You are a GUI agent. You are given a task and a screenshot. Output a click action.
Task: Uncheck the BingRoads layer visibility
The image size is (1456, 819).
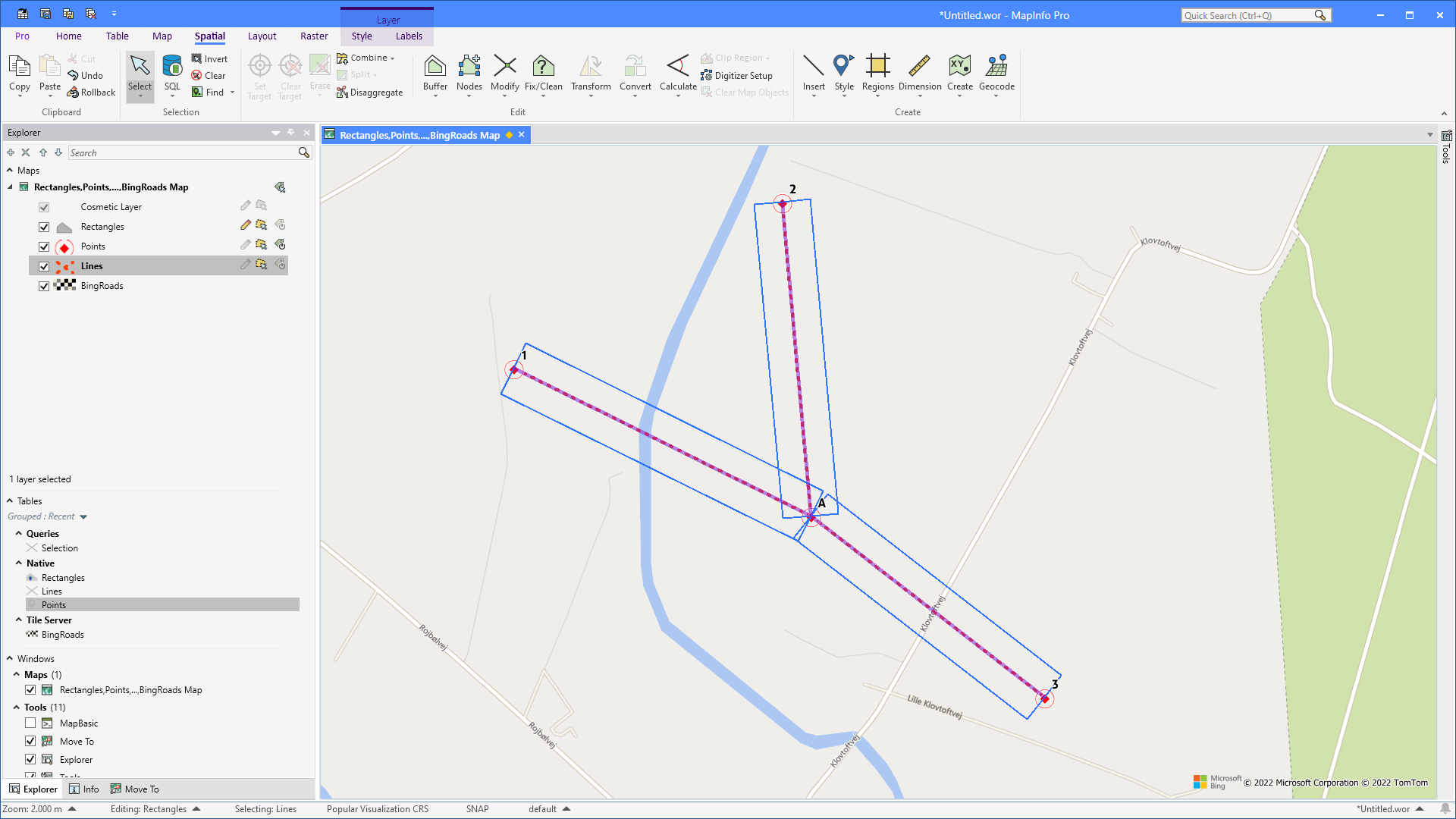point(44,286)
